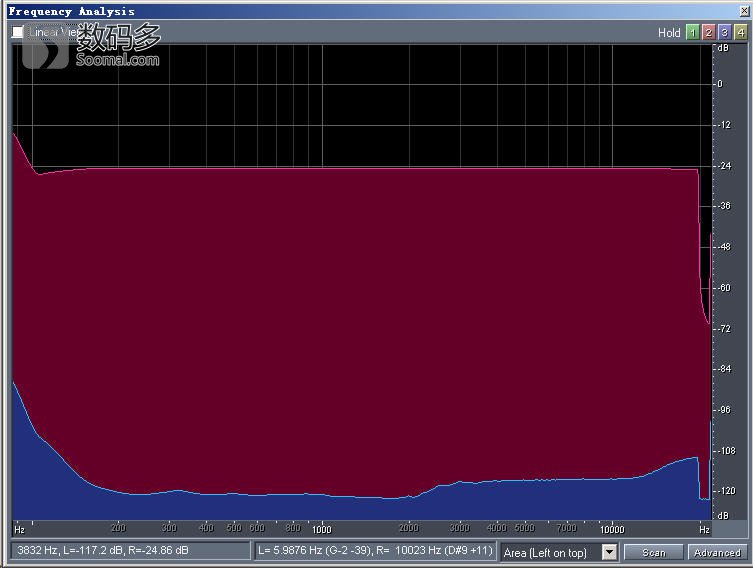
Task: Click the Hold label text
Action: click(x=669, y=33)
